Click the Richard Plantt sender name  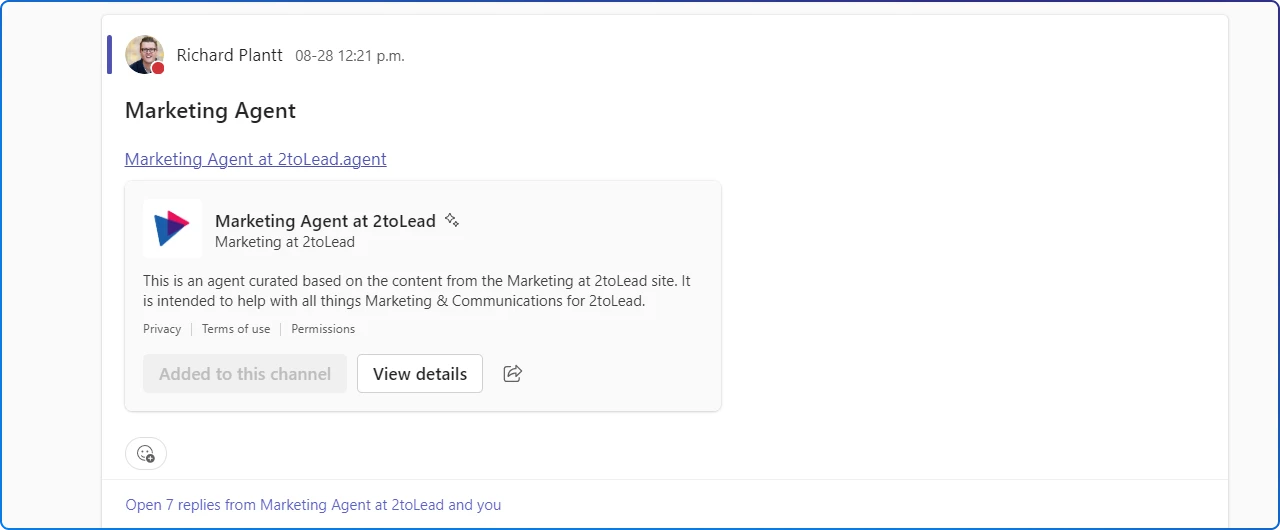pyautogui.click(x=230, y=55)
